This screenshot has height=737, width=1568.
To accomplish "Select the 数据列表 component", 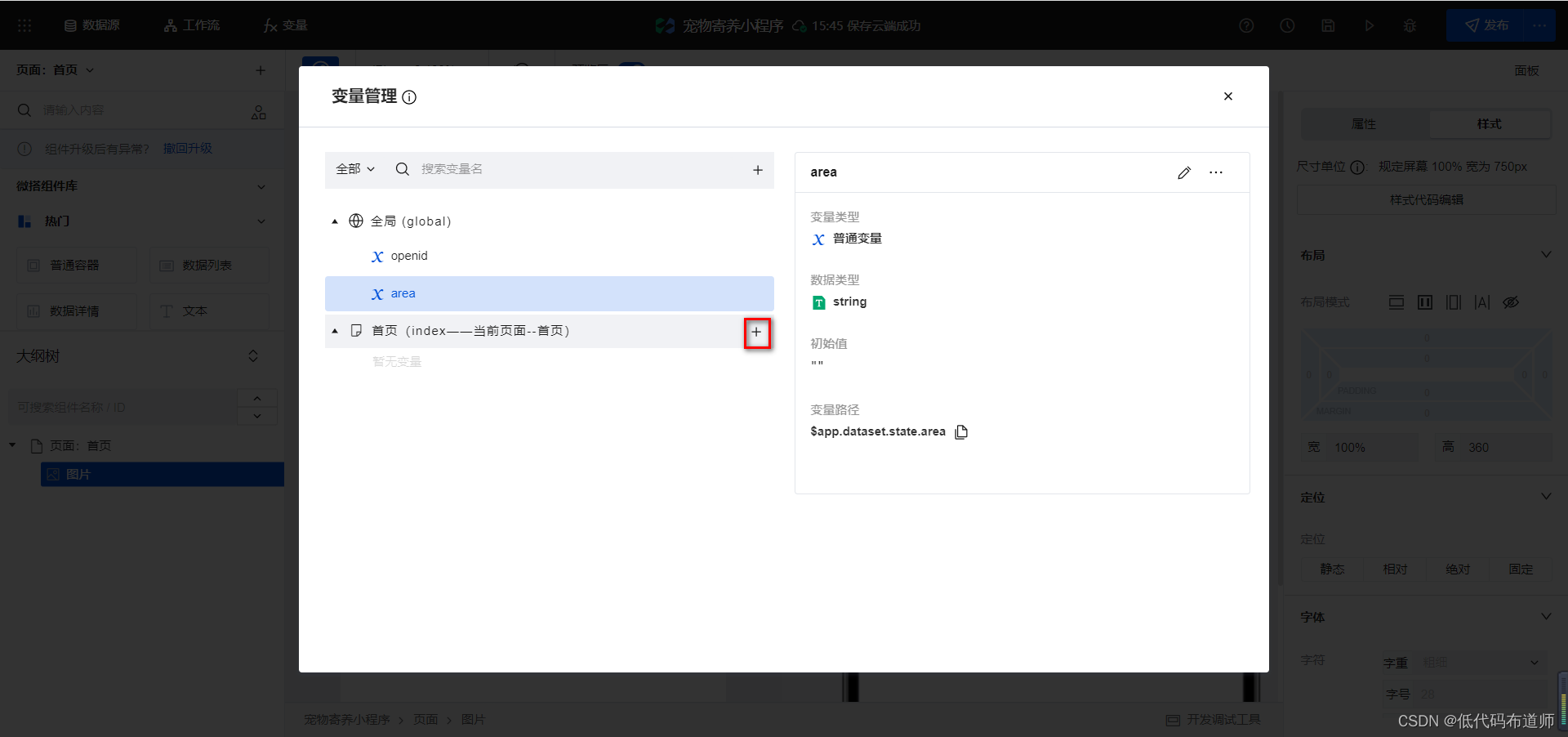I will [209, 266].
